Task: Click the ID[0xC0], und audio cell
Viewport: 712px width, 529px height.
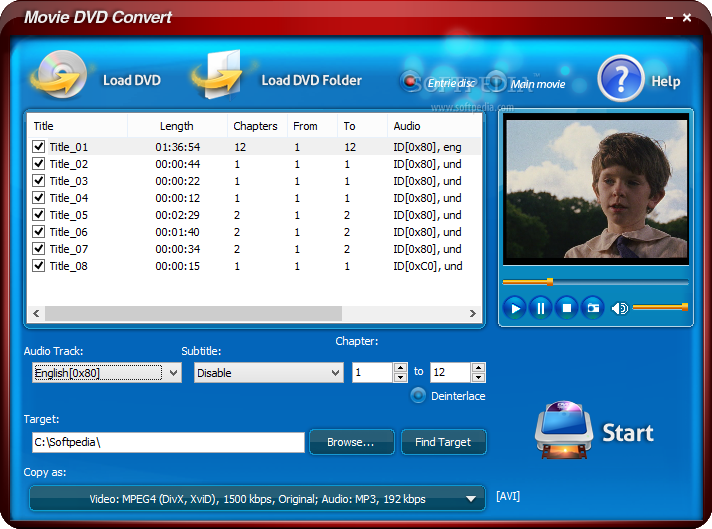Action: (428, 266)
